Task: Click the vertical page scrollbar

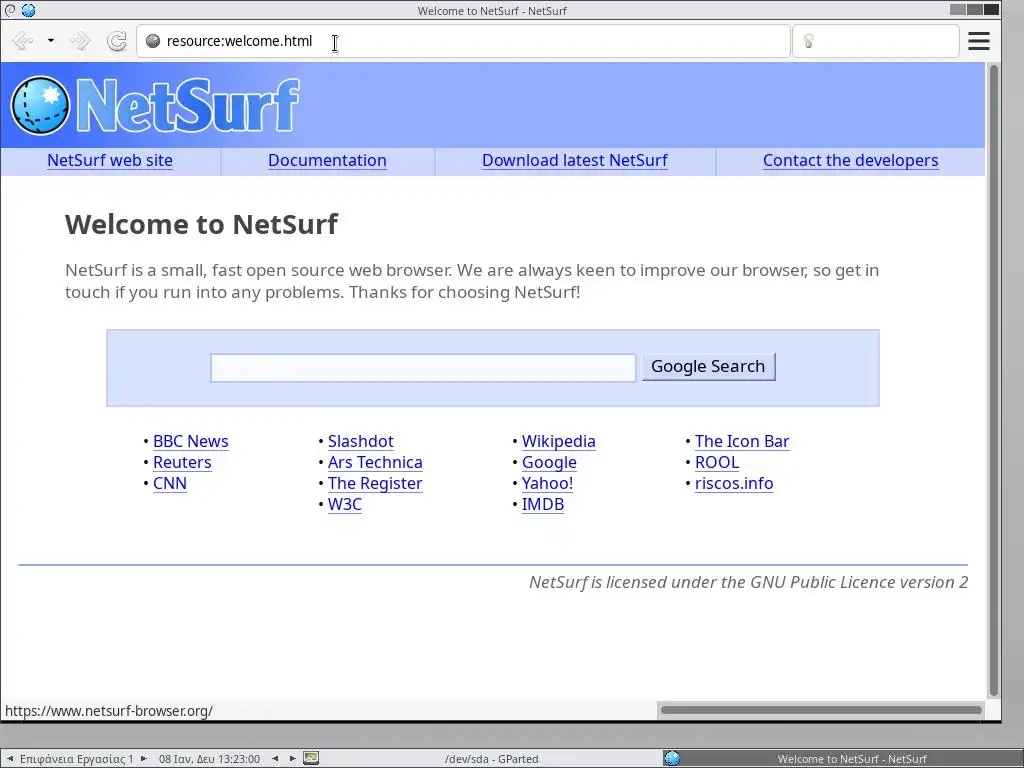Action: pos(994,380)
